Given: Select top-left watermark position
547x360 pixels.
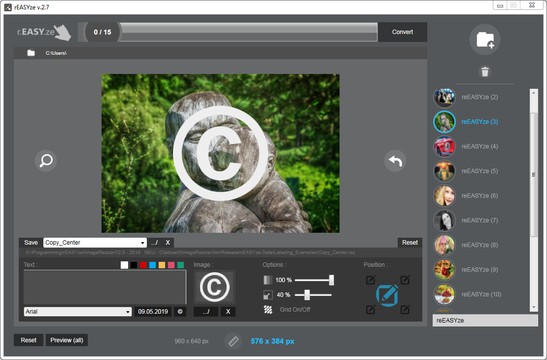Looking at the screenshot, I should click(x=370, y=279).
